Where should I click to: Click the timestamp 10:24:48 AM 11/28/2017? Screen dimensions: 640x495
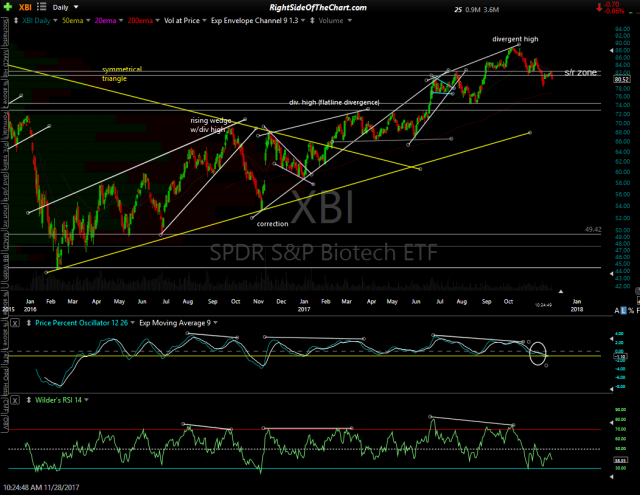tap(41, 487)
